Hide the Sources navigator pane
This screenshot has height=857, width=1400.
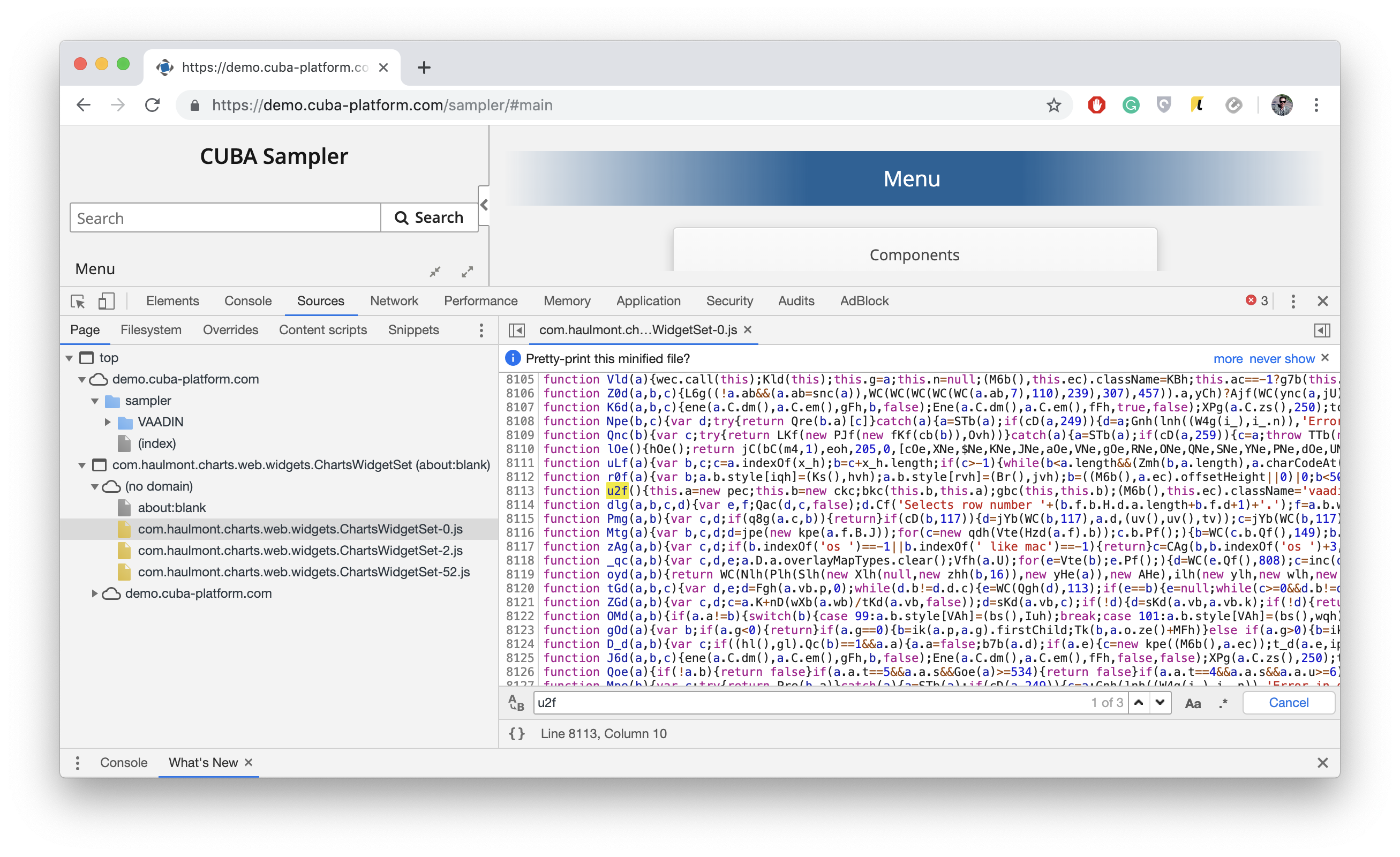click(x=516, y=330)
